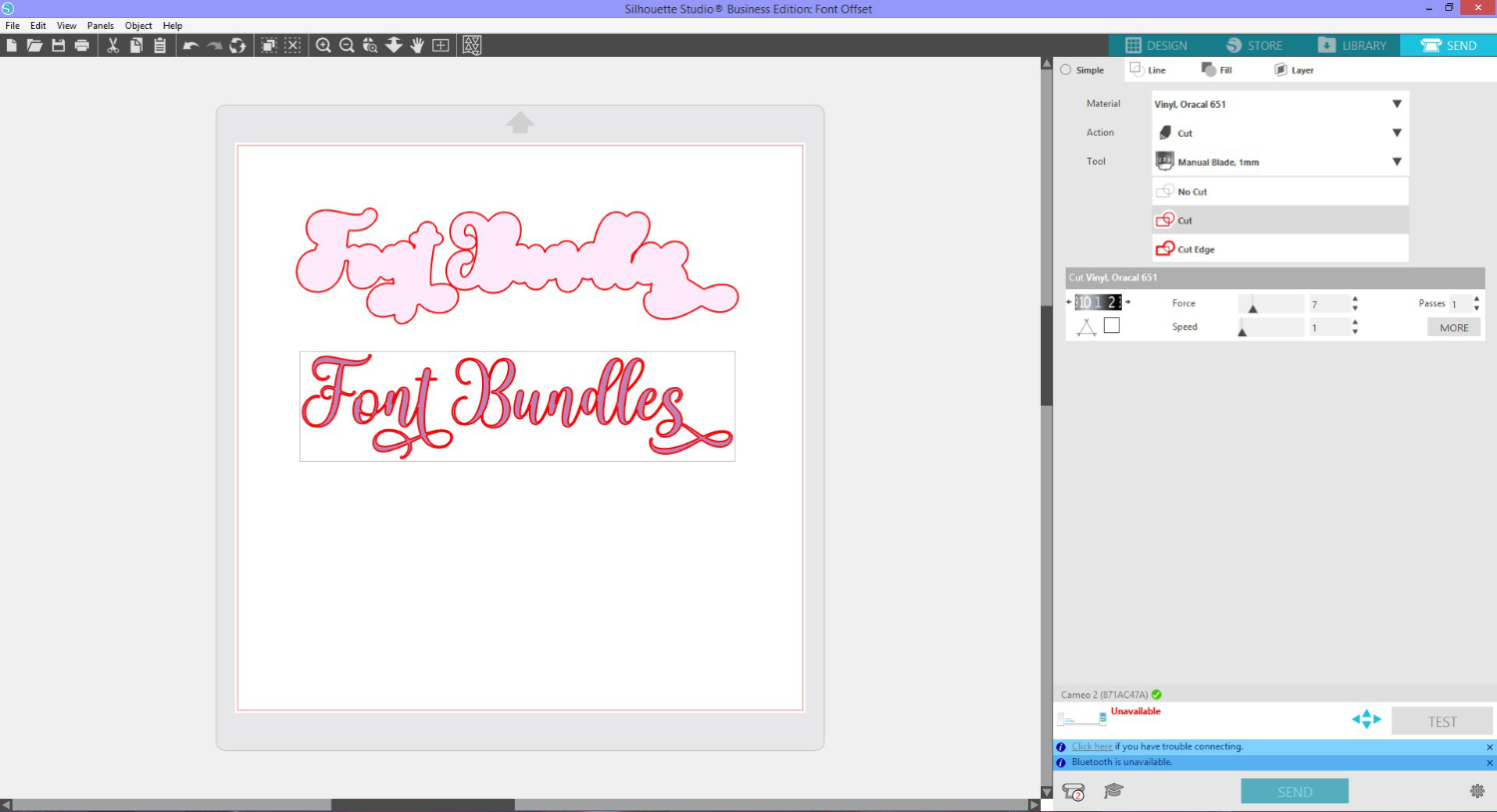Viewport: 1497px width, 812px height.
Task: Click the TEST button
Action: (x=1442, y=721)
